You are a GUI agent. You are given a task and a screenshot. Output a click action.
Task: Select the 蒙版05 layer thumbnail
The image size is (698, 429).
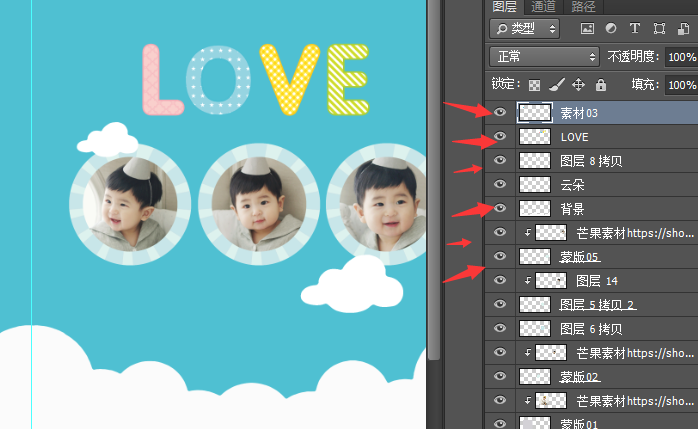pyautogui.click(x=535, y=257)
